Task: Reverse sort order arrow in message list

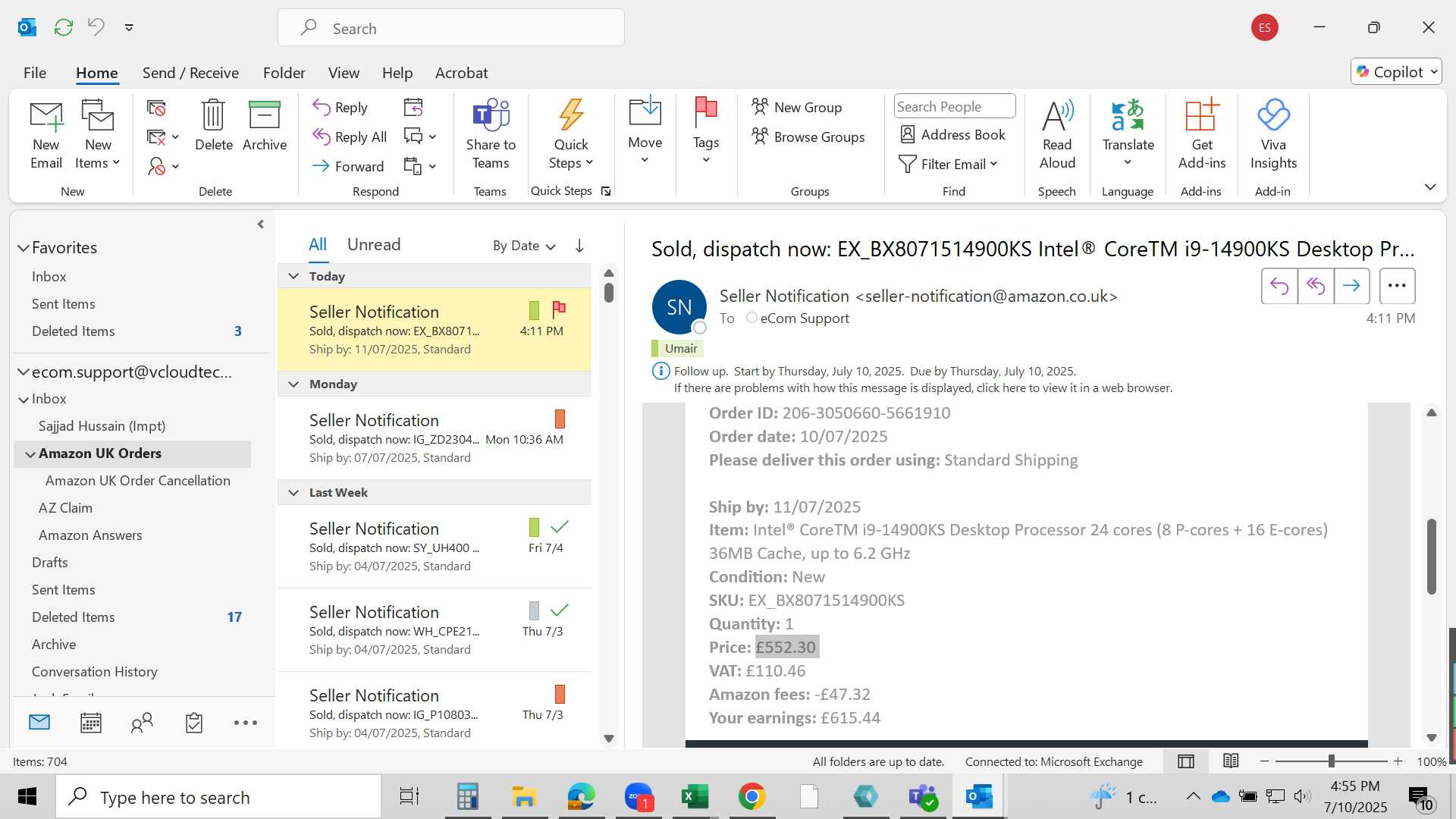Action: point(579,246)
